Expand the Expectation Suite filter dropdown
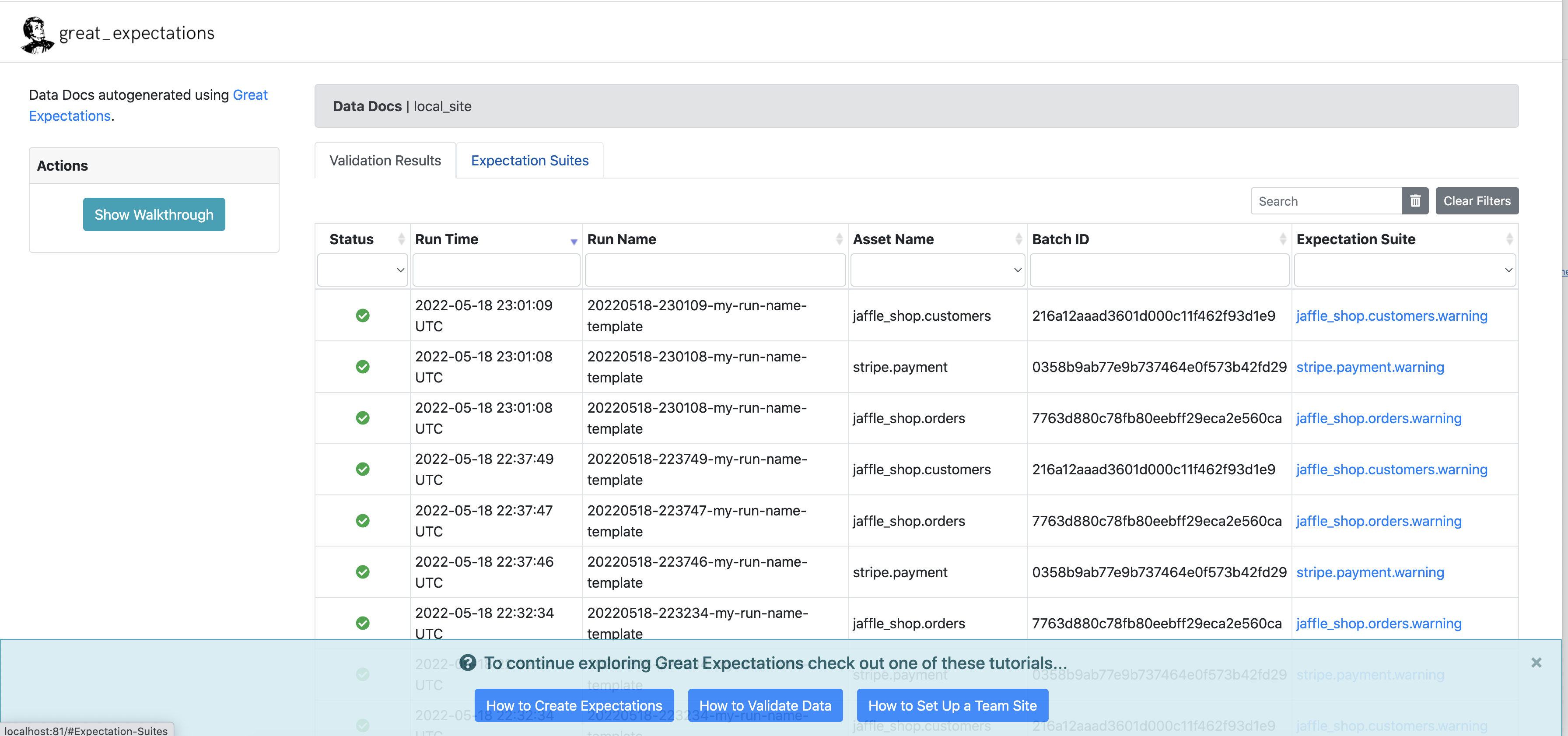The height and width of the screenshot is (736, 1568). (x=1404, y=270)
